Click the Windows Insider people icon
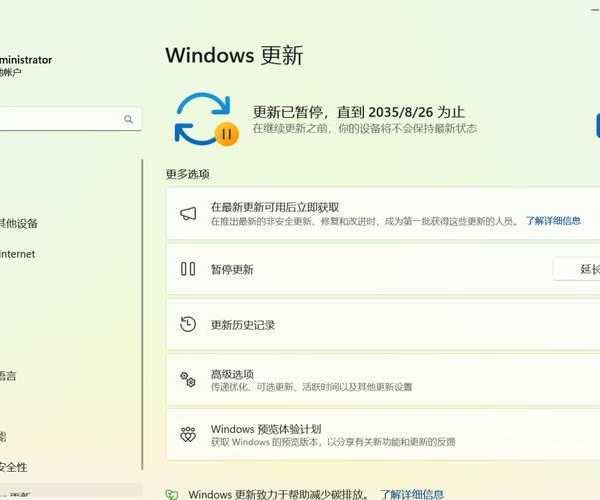The width and height of the screenshot is (600, 500). tap(188, 435)
